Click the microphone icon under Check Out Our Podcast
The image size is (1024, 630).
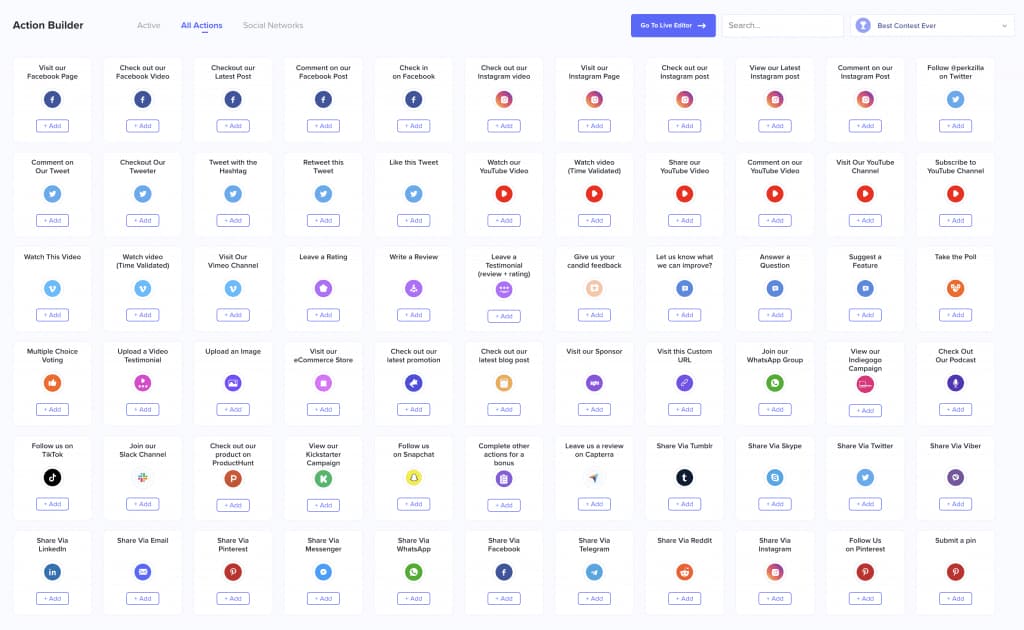pyautogui.click(x=955, y=383)
